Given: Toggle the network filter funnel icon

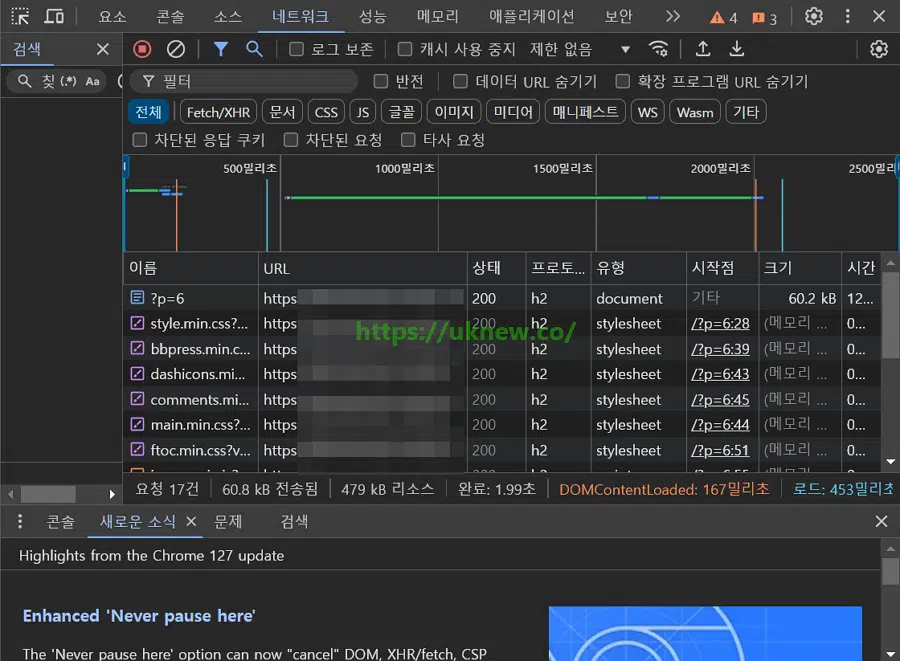Looking at the screenshot, I should pyautogui.click(x=220, y=49).
